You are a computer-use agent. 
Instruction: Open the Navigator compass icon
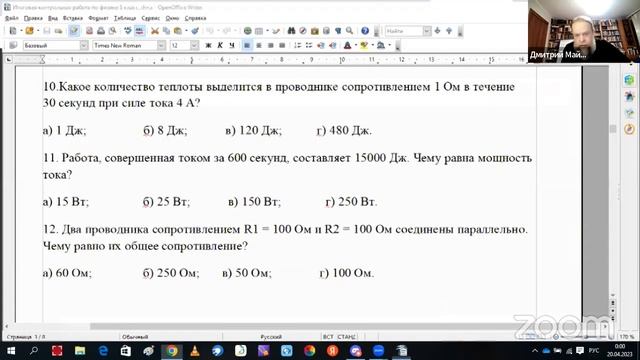303,31
